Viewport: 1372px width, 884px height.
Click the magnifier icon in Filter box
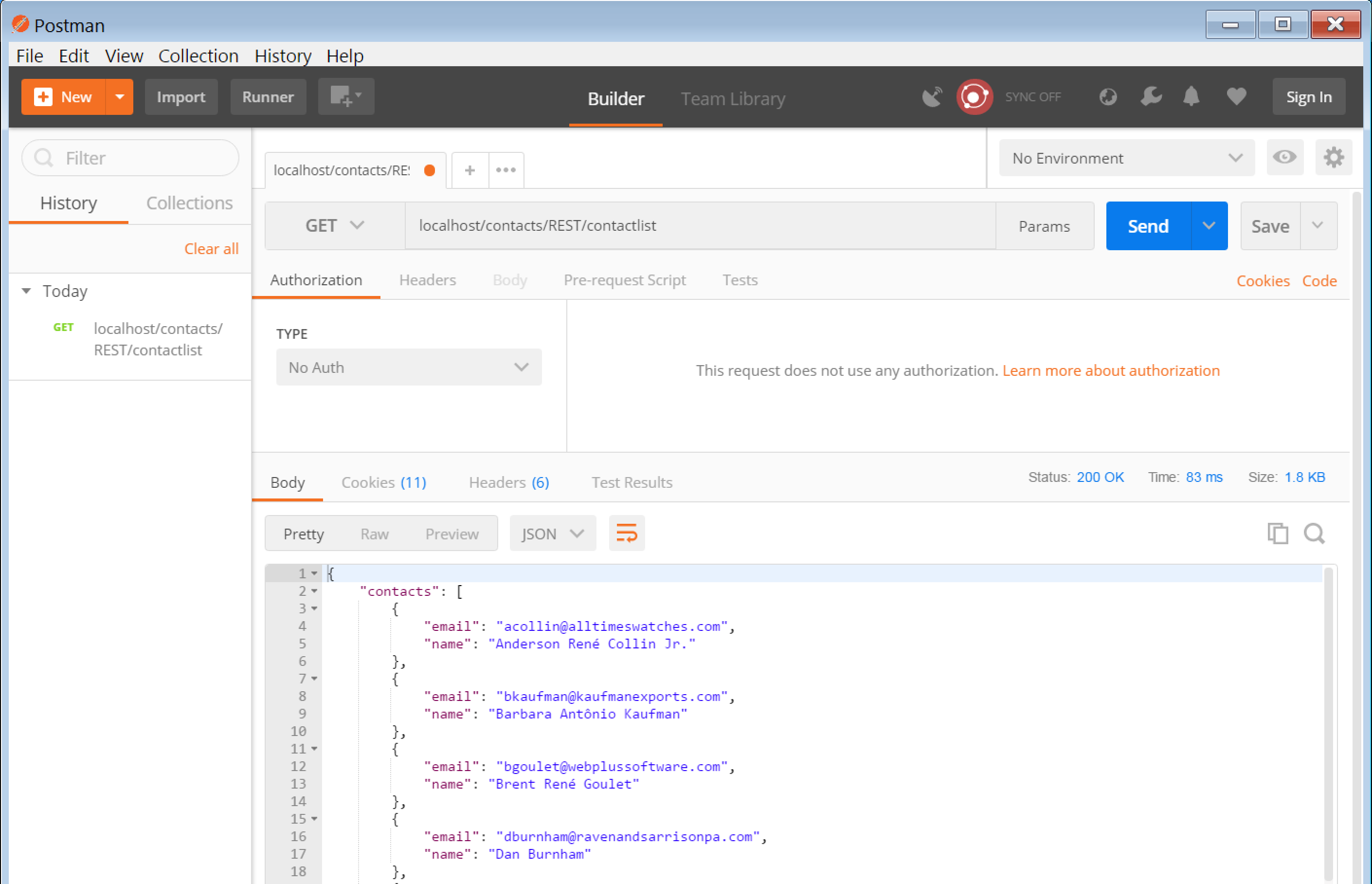pyautogui.click(x=44, y=157)
